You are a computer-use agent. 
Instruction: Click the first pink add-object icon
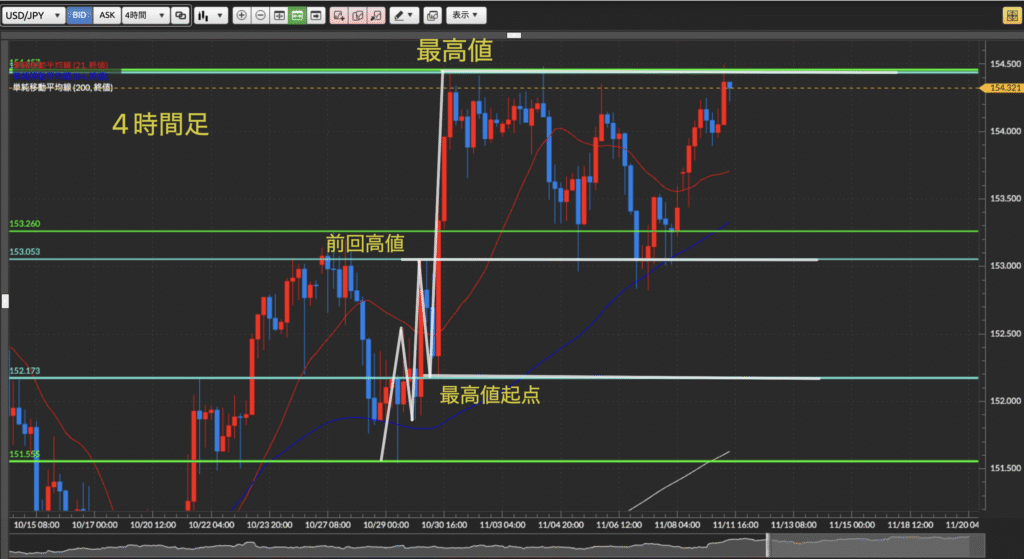point(339,16)
